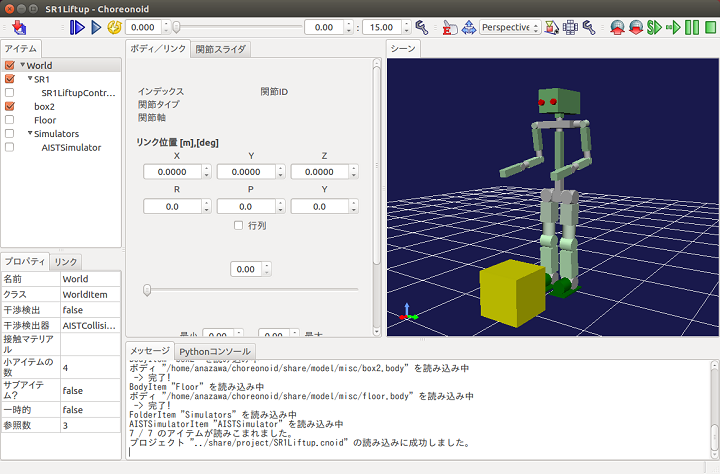The height and width of the screenshot is (474, 720).
Task: Uncheck the SR1 item checkbox
Action: (10, 79)
